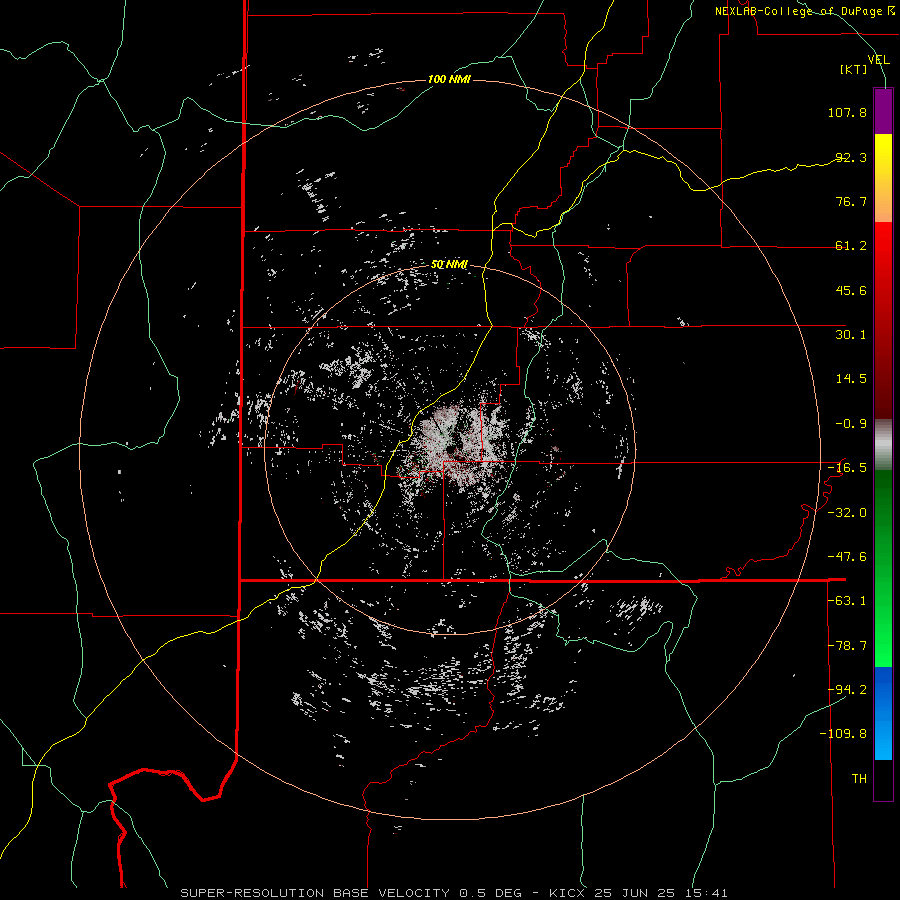
Task: Click the -94.2 legend value
Action: 847,690
